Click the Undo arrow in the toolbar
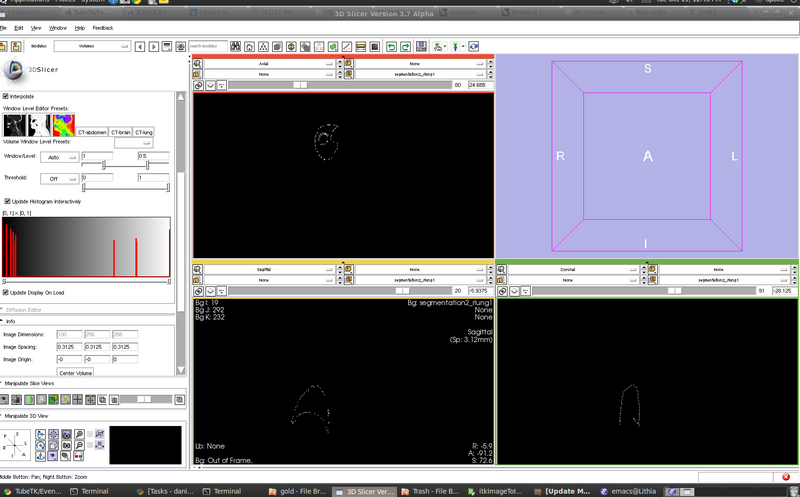This screenshot has height=497, width=800. point(391,46)
